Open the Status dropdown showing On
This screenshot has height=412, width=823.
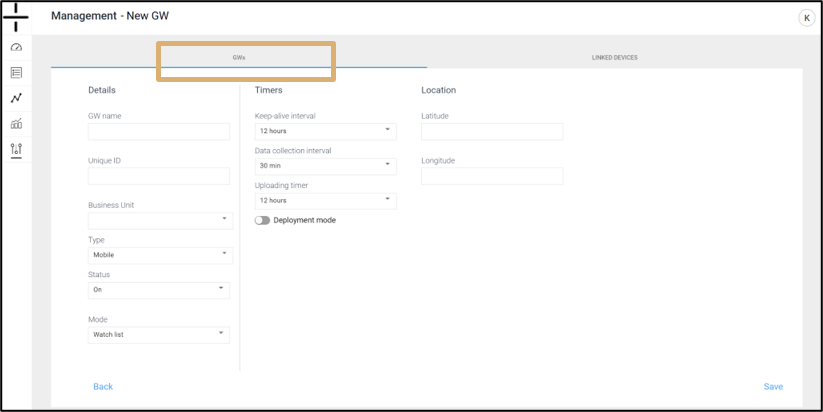(x=159, y=290)
